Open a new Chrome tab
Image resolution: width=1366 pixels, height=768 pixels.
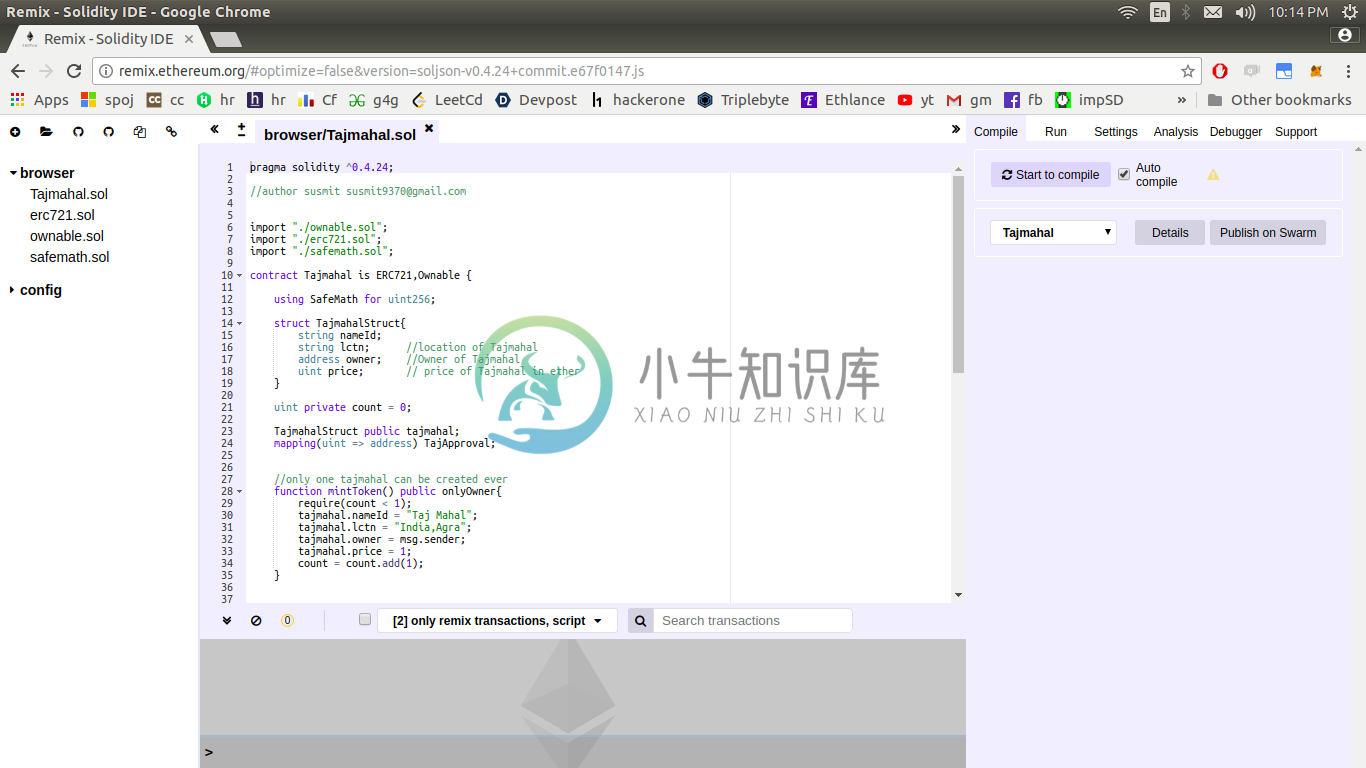pos(226,39)
